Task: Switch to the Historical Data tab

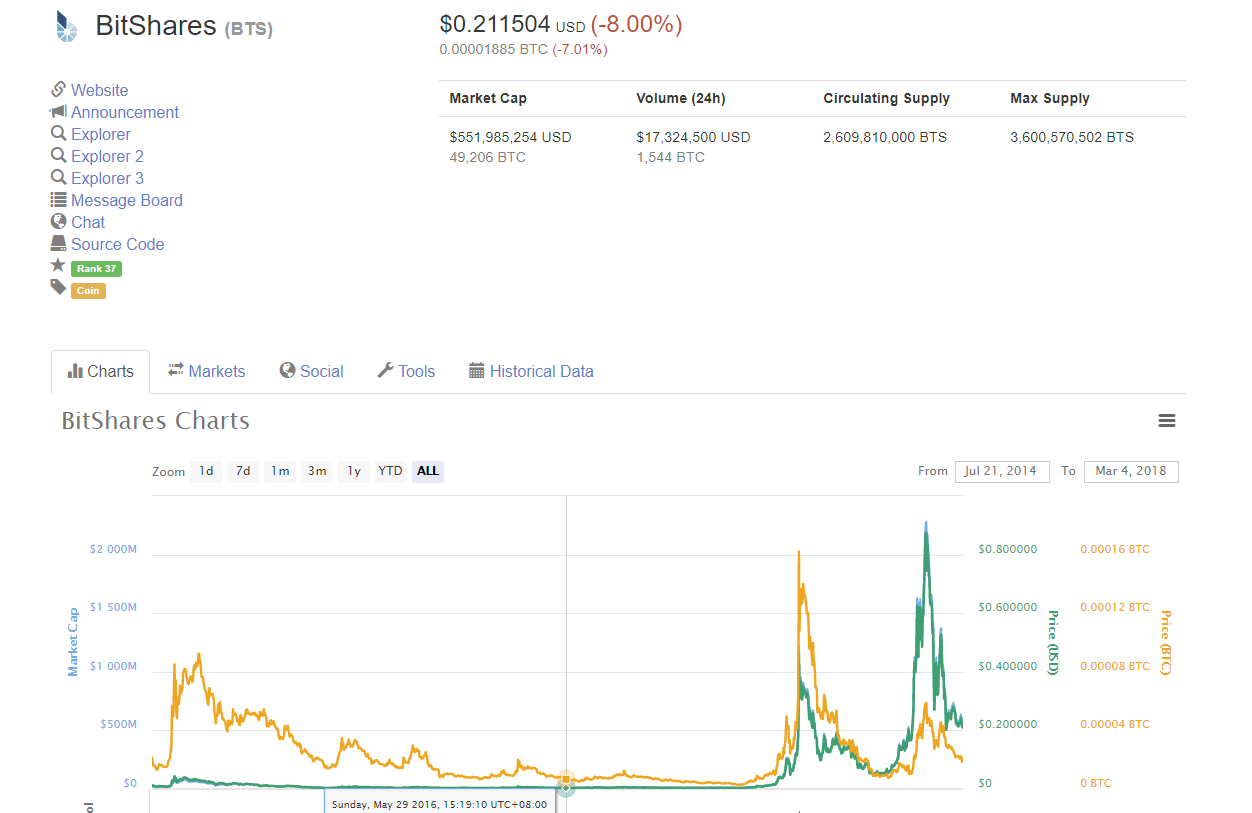Action: pyautogui.click(x=531, y=371)
